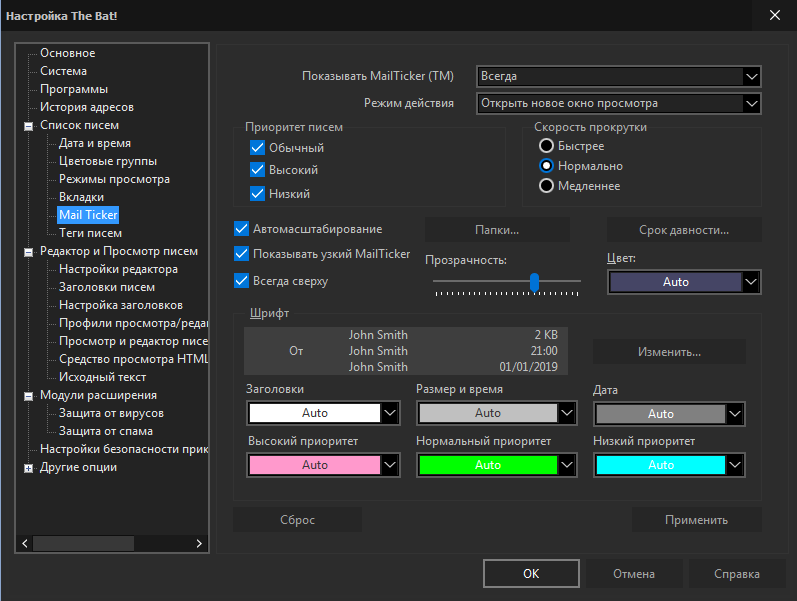Open Показывать MailTicker dropdown set to Всегда
The width and height of the screenshot is (797, 601).
(x=619, y=76)
